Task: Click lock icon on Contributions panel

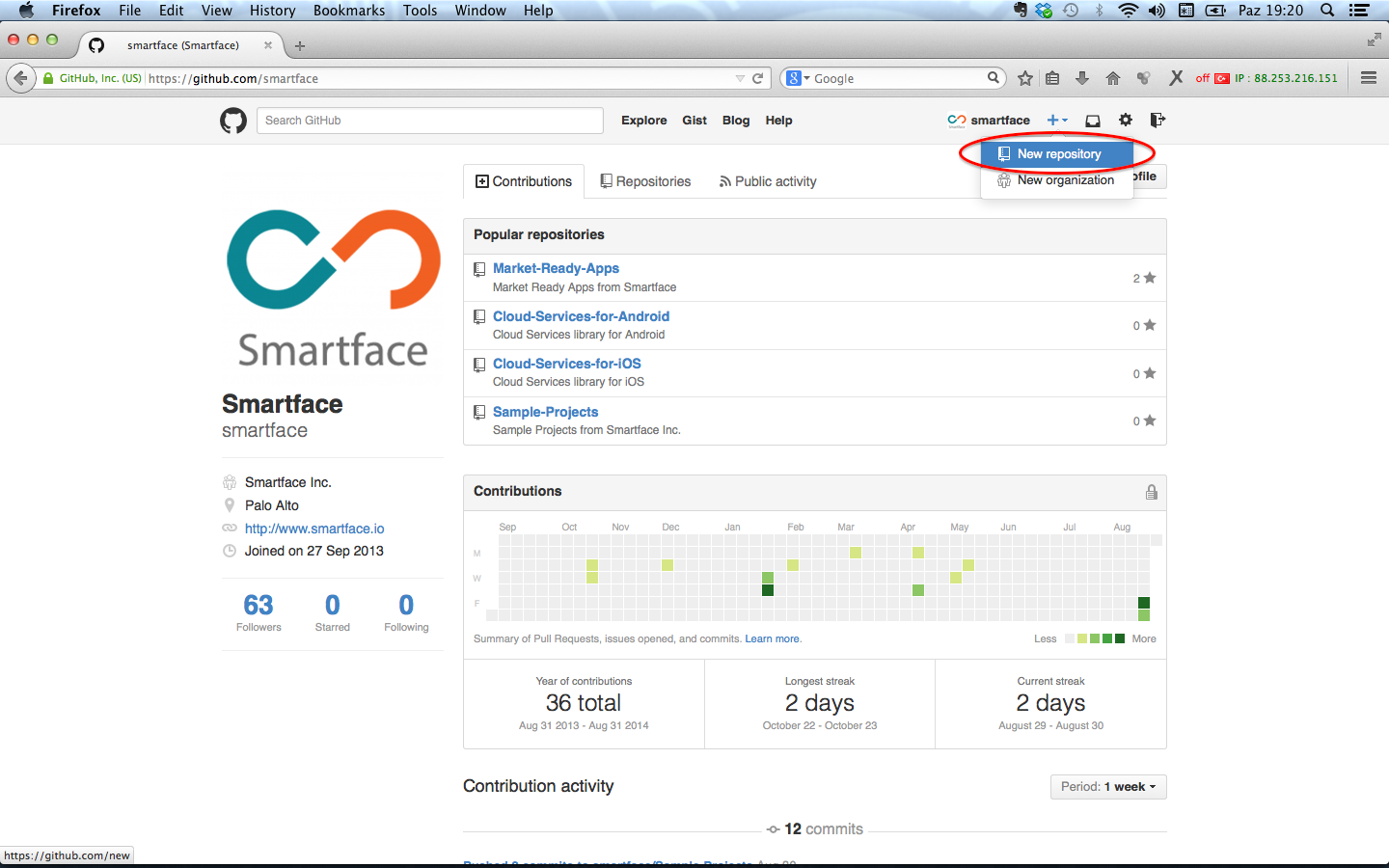Action: coord(1152,492)
